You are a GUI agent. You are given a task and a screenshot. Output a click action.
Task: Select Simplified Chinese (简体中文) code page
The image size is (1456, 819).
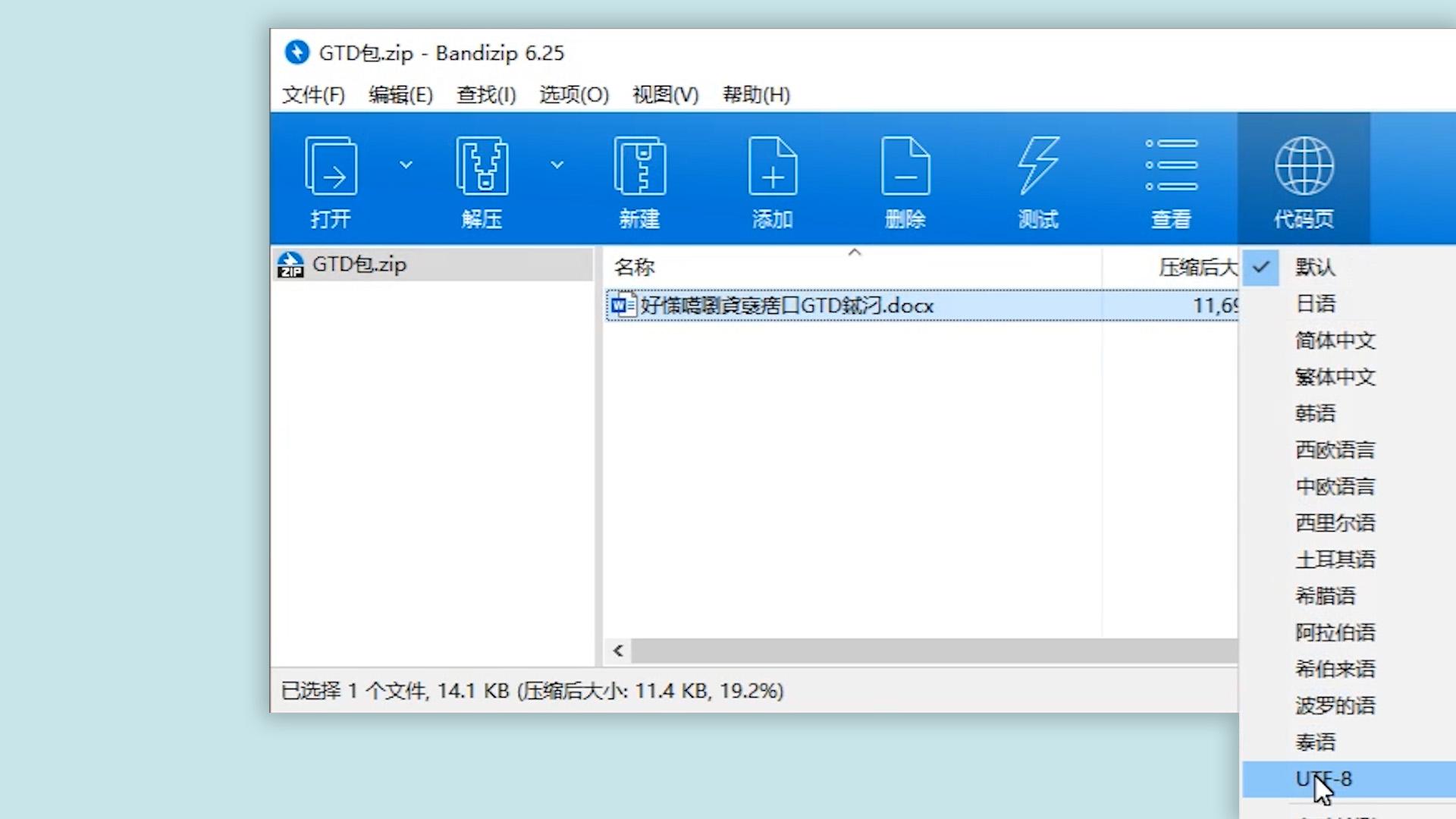coord(1335,340)
